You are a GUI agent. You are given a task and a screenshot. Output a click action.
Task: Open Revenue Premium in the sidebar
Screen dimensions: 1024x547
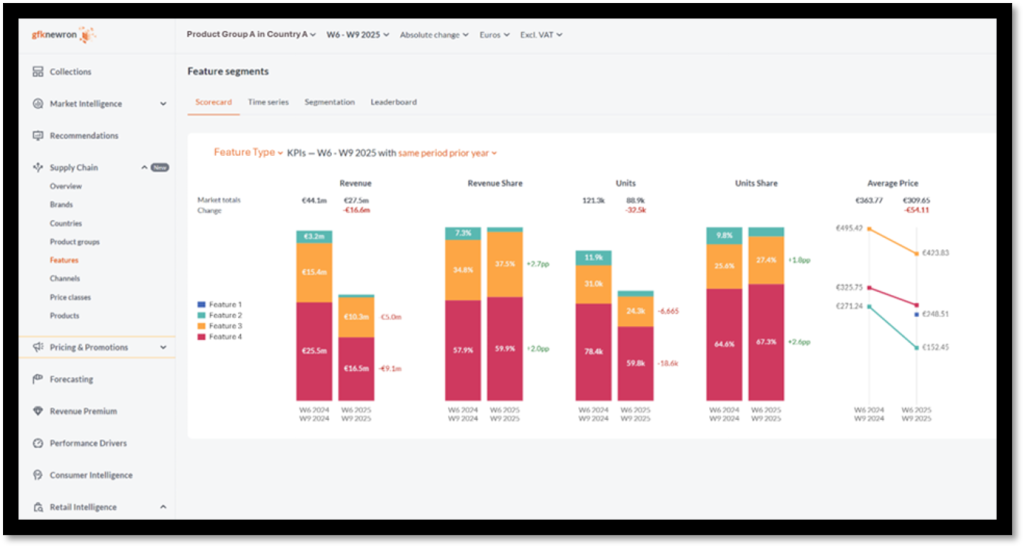click(x=83, y=411)
